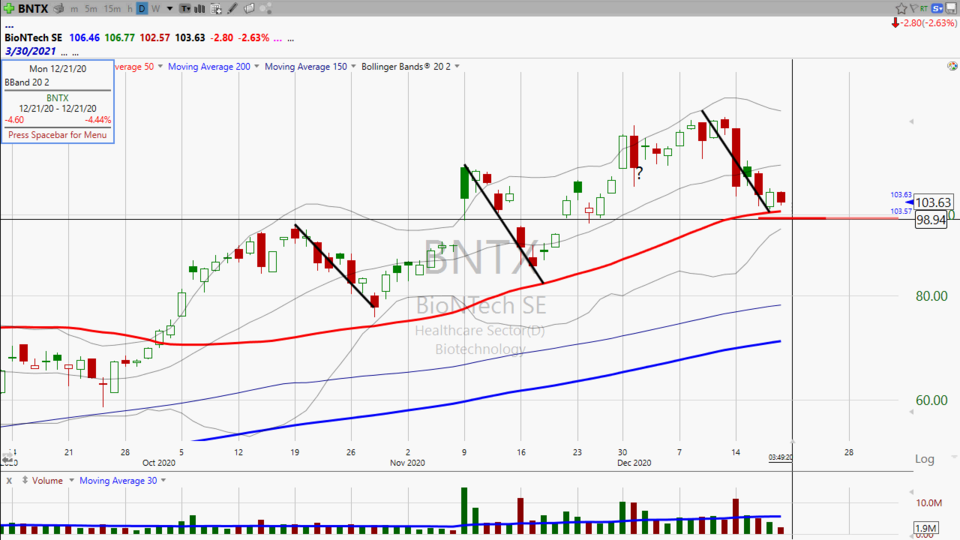Click the star favorite icon
The height and width of the screenshot is (540, 960).
click(x=901, y=8)
